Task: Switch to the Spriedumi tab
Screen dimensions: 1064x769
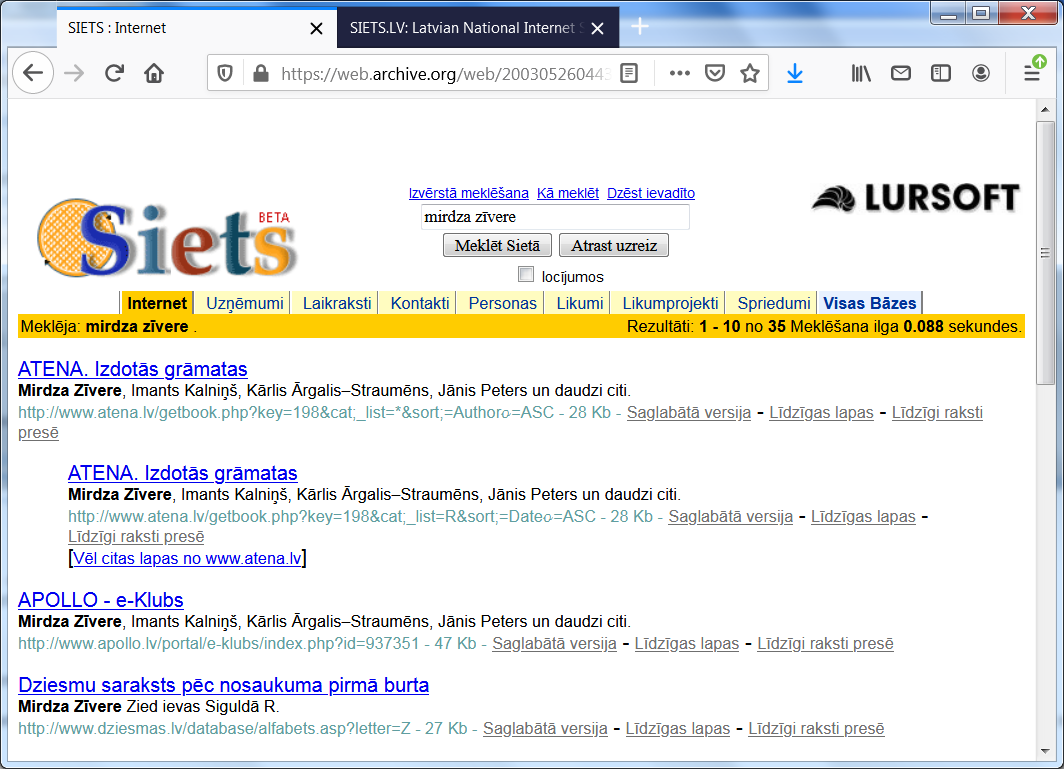Action: [774, 303]
